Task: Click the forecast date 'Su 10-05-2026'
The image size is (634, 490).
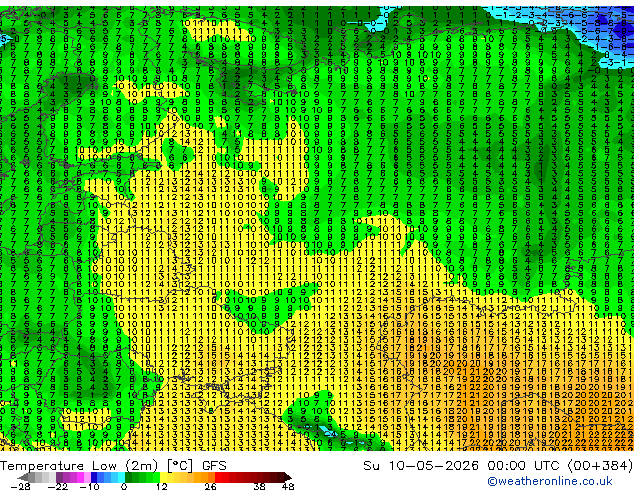Action: [x=422, y=466]
